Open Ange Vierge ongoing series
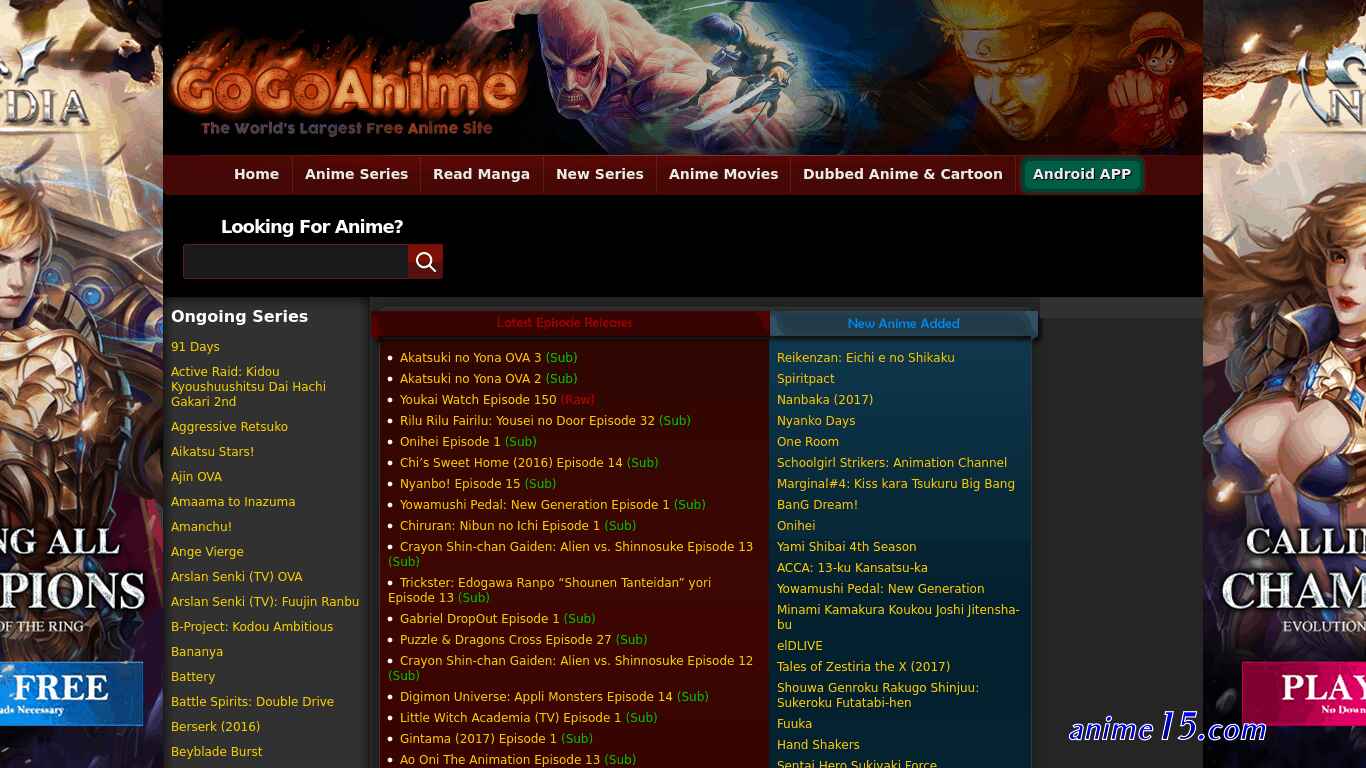The width and height of the screenshot is (1366, 768). point(207,551)
